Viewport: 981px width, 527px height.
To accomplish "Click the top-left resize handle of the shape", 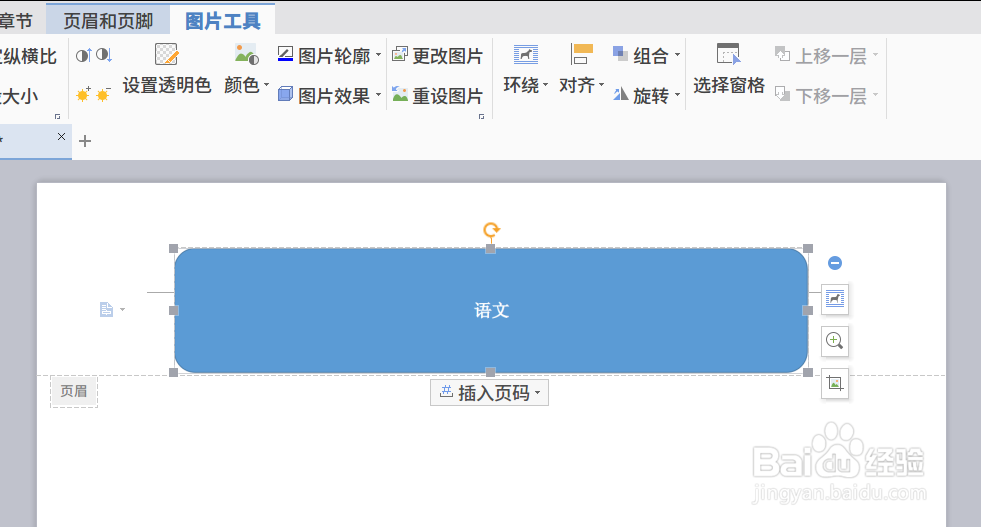I will 174,248.
